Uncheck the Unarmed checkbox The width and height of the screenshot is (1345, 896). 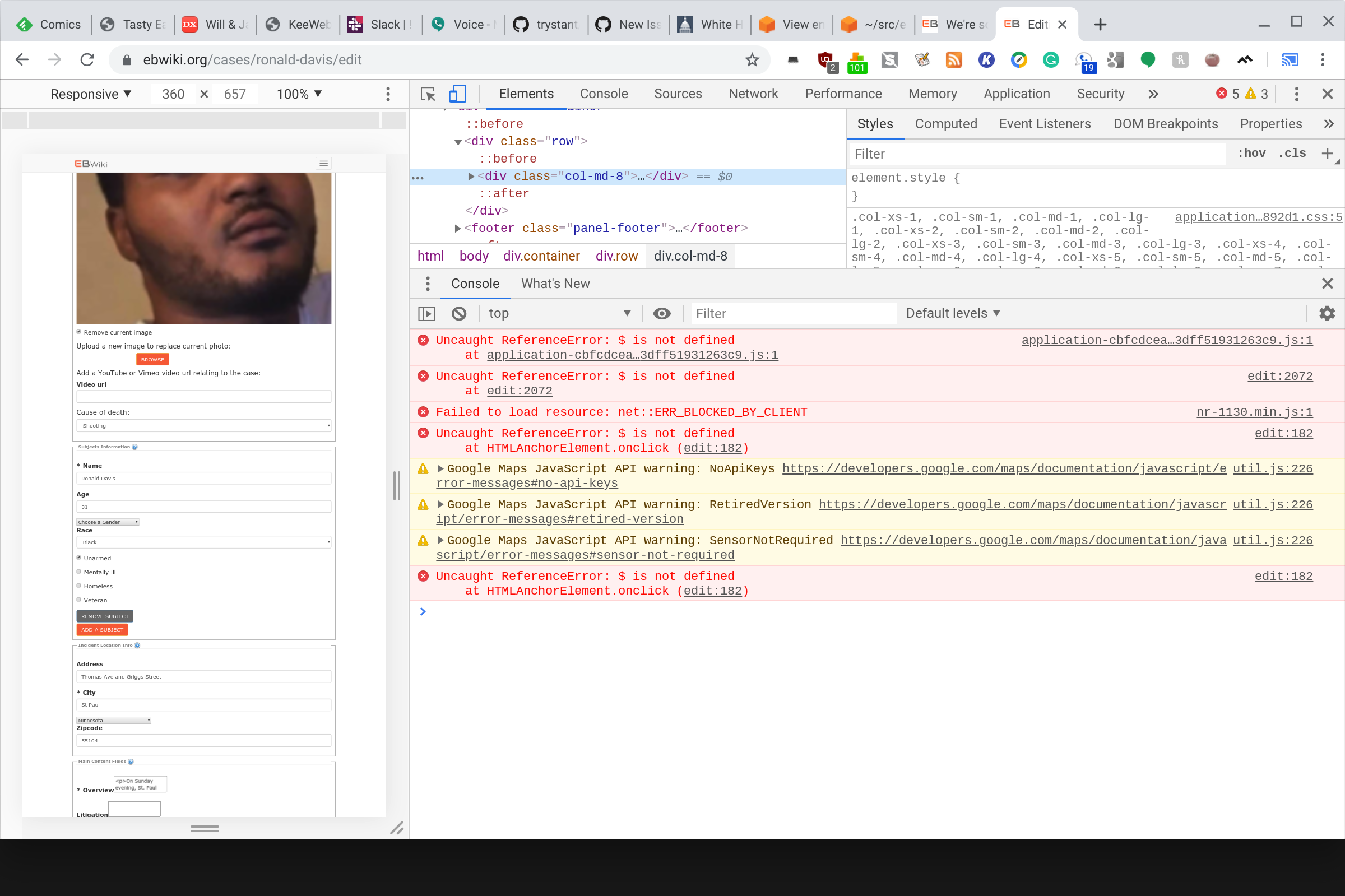click(79, 557)
